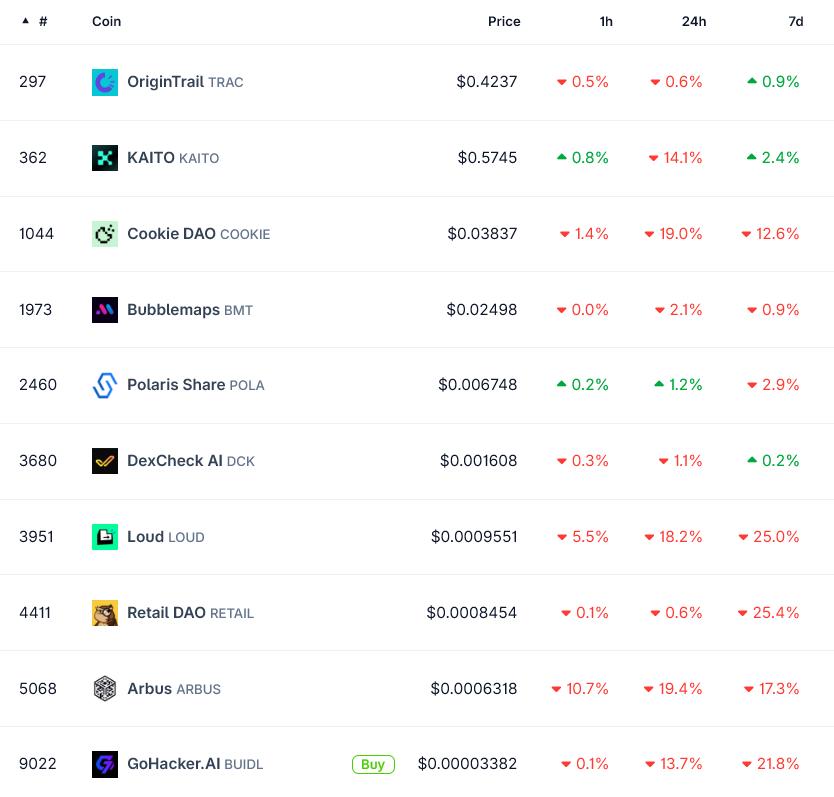The image size is (834, 797).
Task: Click the Arbus coin logo icon
Action: tap(104, 689)
